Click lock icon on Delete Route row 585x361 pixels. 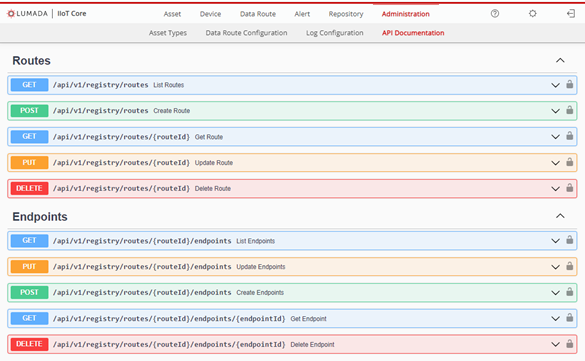coord(569,188)
